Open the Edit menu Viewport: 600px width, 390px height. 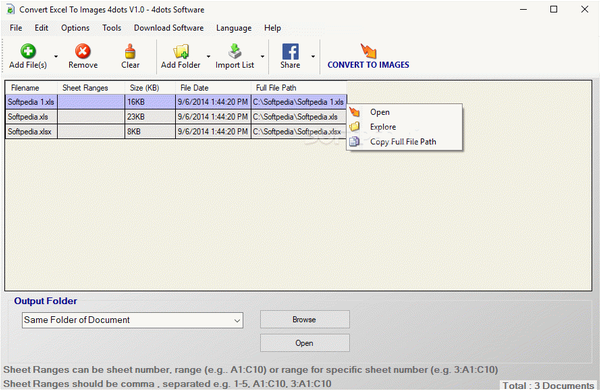41,28
